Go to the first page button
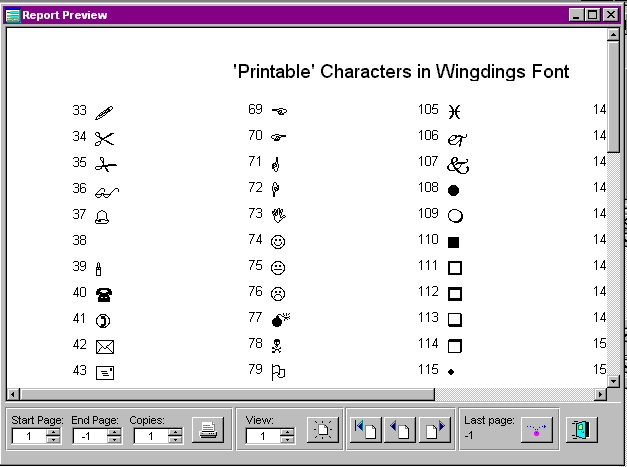This screenshot has height=467, width=627. tap(366, 430)
